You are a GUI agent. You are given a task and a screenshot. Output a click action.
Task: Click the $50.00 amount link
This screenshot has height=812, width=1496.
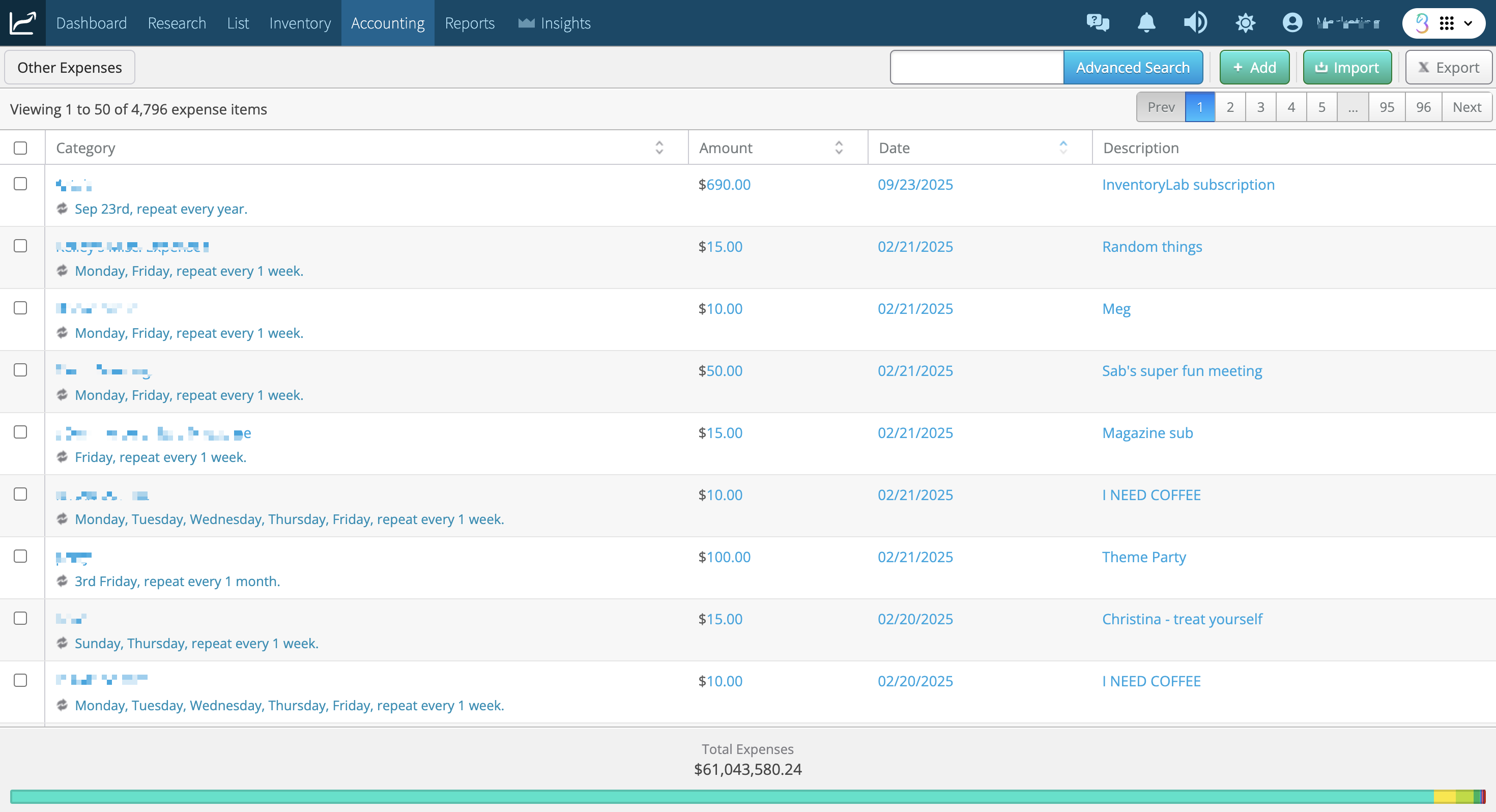720,370
